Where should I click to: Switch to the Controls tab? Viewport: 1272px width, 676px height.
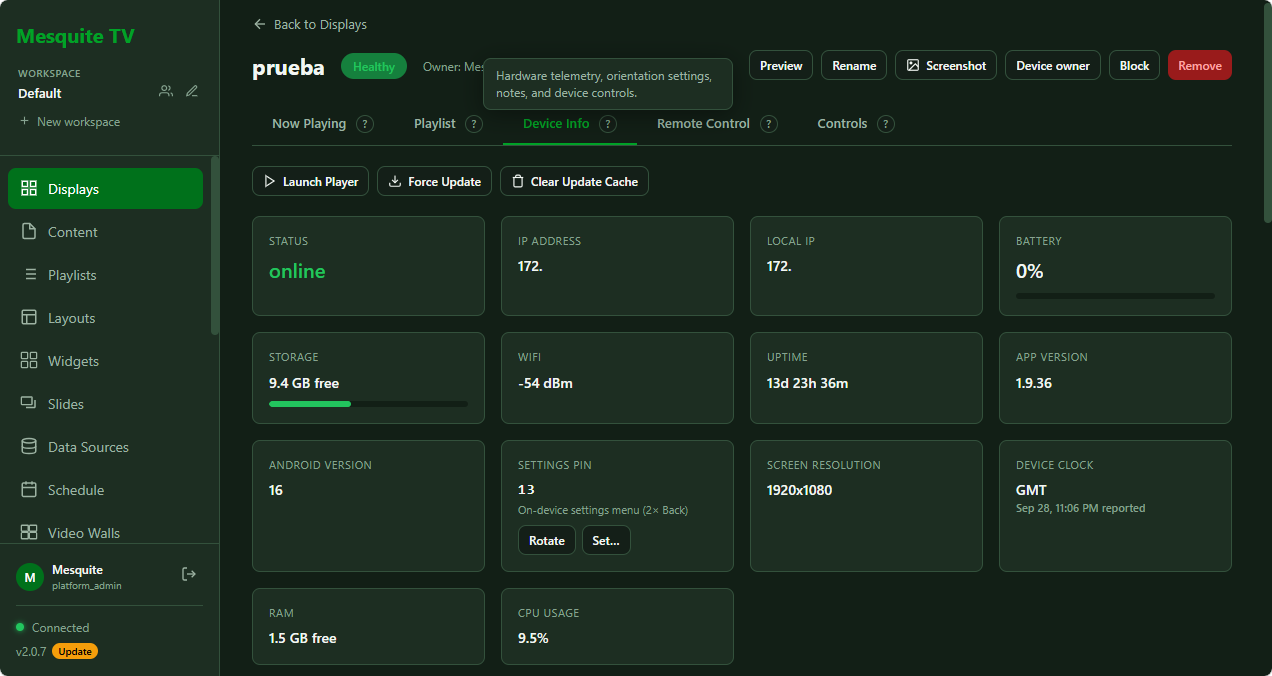click(x=842, y=124)
